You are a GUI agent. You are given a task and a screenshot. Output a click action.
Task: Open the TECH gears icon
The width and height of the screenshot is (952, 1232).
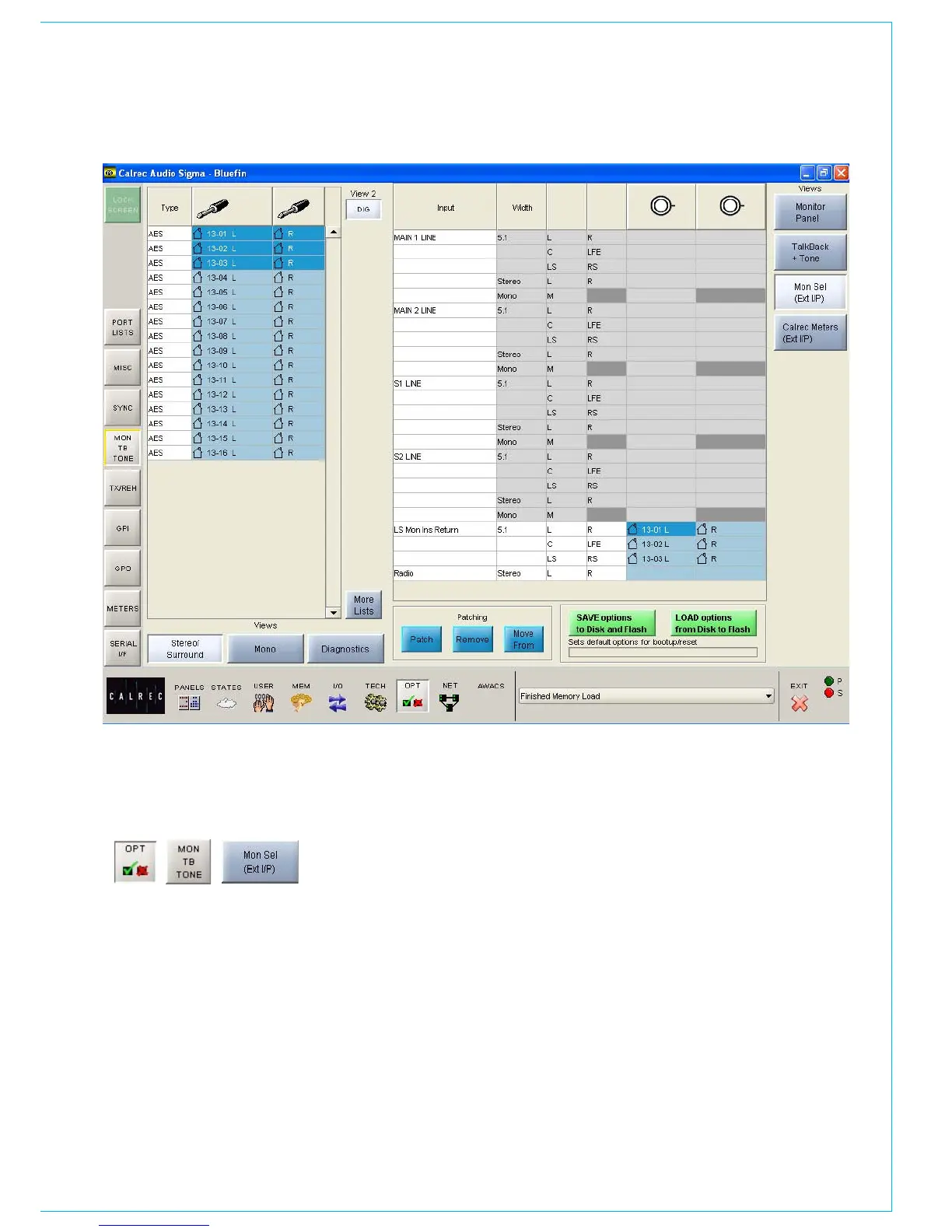click(376, 698)
